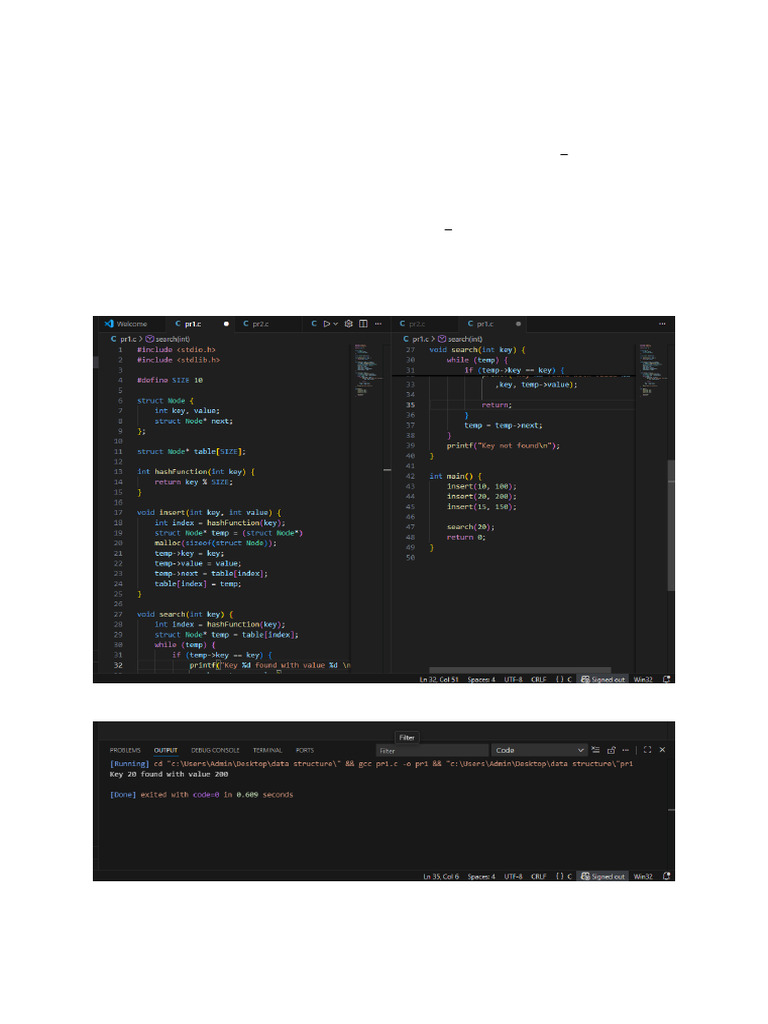Open More Actions ellipsis in the right editor group
Viewport: 768px width, 1024px height.
(662, 324)
